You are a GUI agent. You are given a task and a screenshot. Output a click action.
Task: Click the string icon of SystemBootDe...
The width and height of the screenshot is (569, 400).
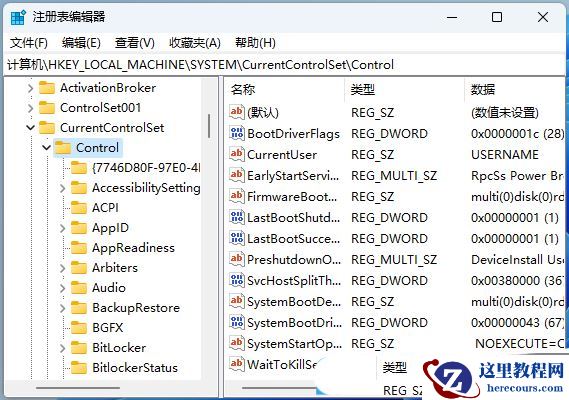pos(237,301)
